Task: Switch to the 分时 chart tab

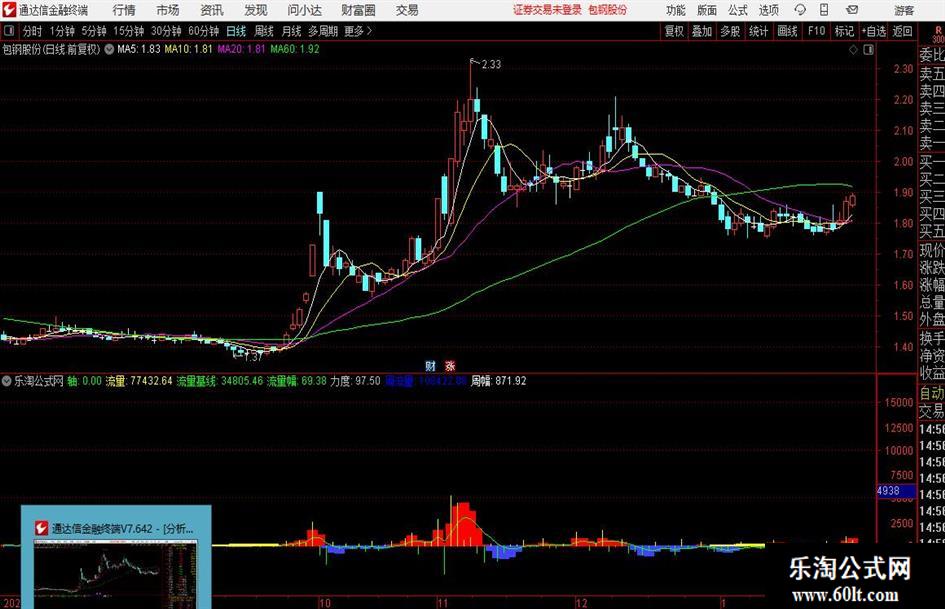Action: click(x=32, y=31)
